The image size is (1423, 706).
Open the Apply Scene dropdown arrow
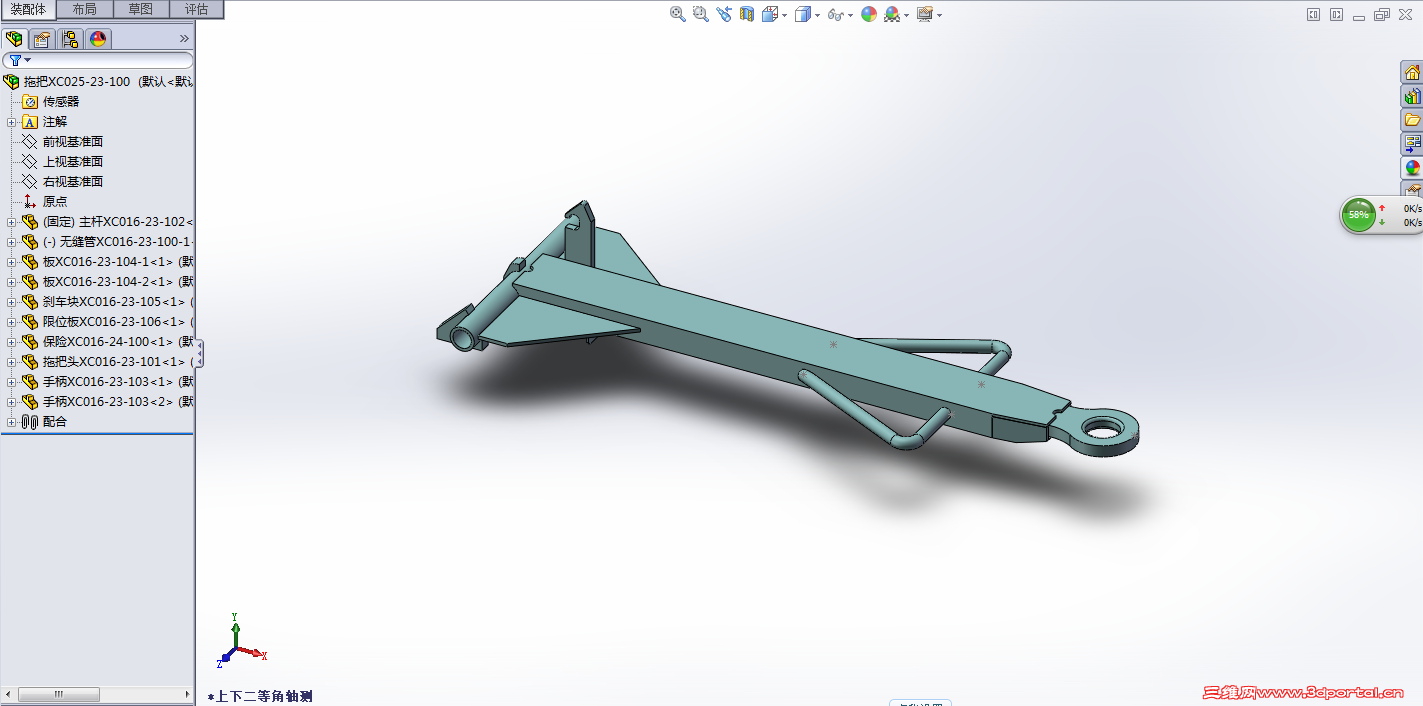point(906,15)
